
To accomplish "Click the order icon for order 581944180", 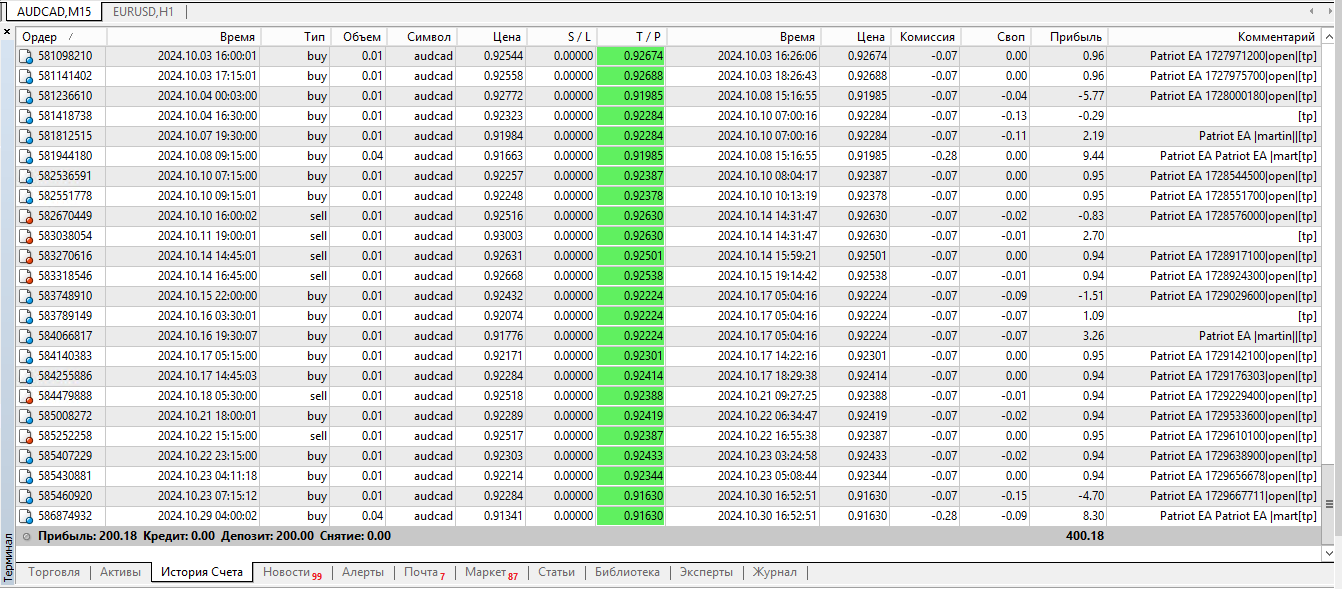I will tap(27, 156).
